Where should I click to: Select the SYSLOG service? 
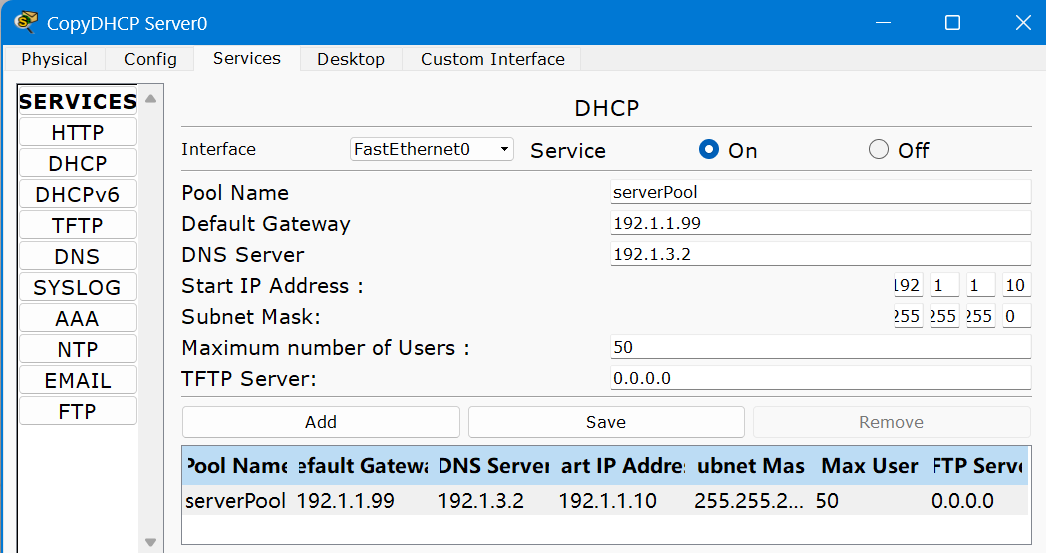77,287
